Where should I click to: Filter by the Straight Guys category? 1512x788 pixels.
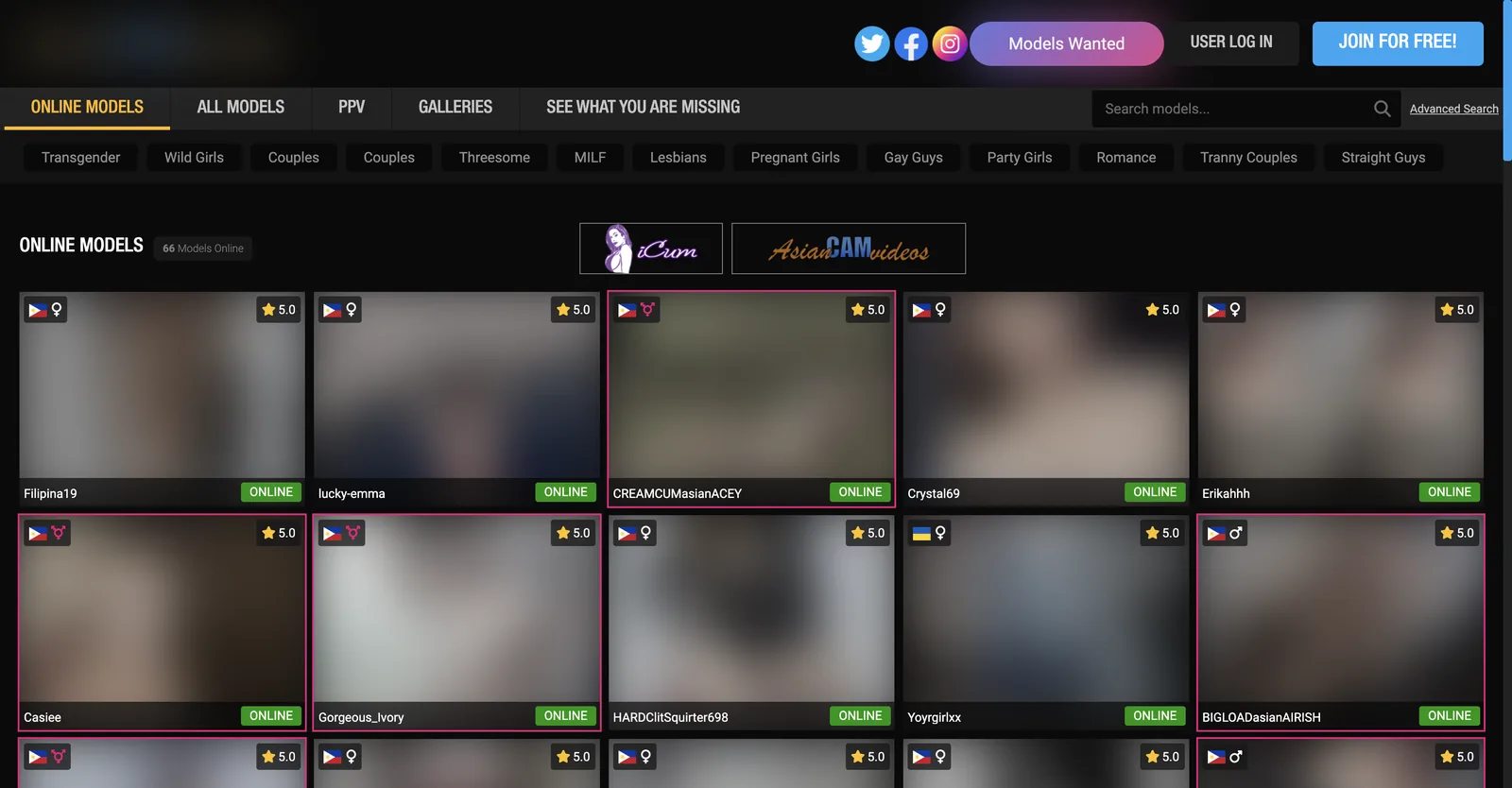tap(1383, 158)
